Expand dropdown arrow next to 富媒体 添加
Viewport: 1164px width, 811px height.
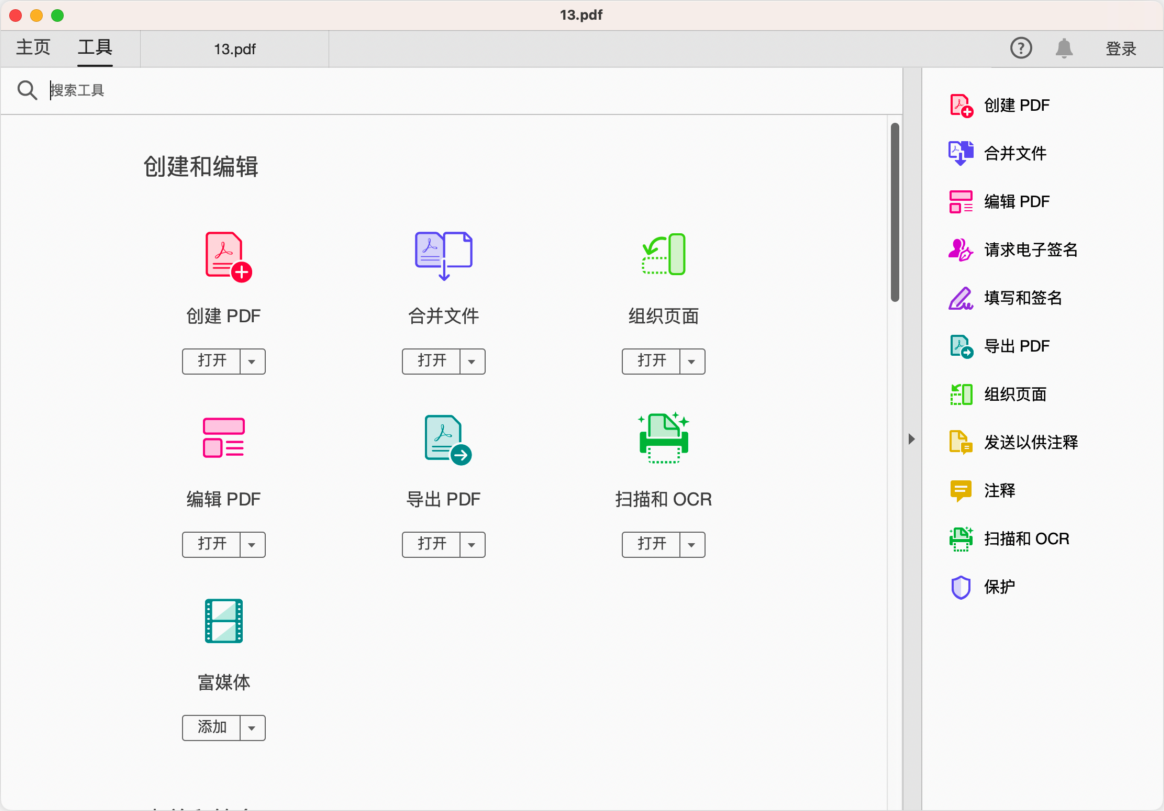252,728
